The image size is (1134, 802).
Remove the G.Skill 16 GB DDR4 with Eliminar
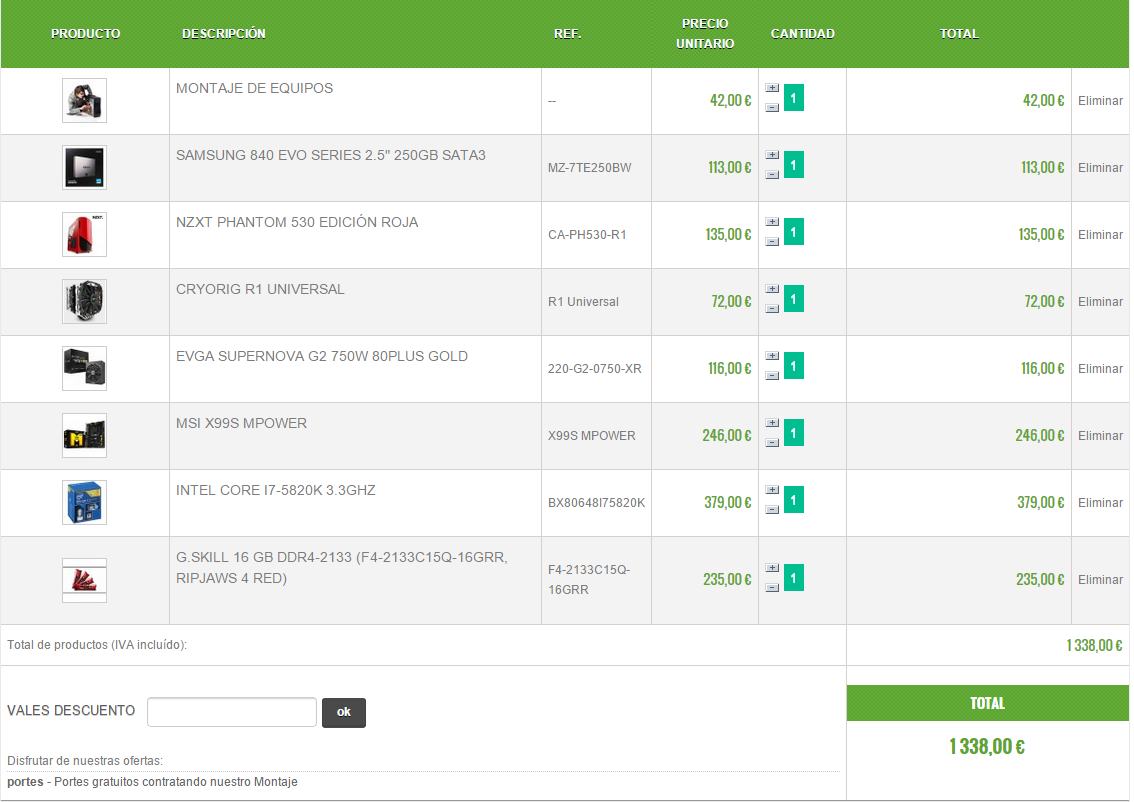(1100, 580)
